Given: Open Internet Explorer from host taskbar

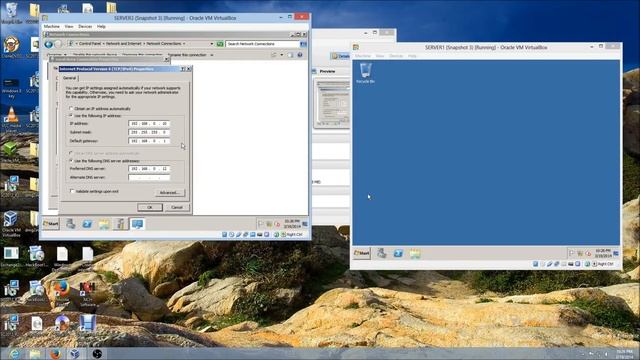Looking at the screenshot, I should (x=14, y=354).
